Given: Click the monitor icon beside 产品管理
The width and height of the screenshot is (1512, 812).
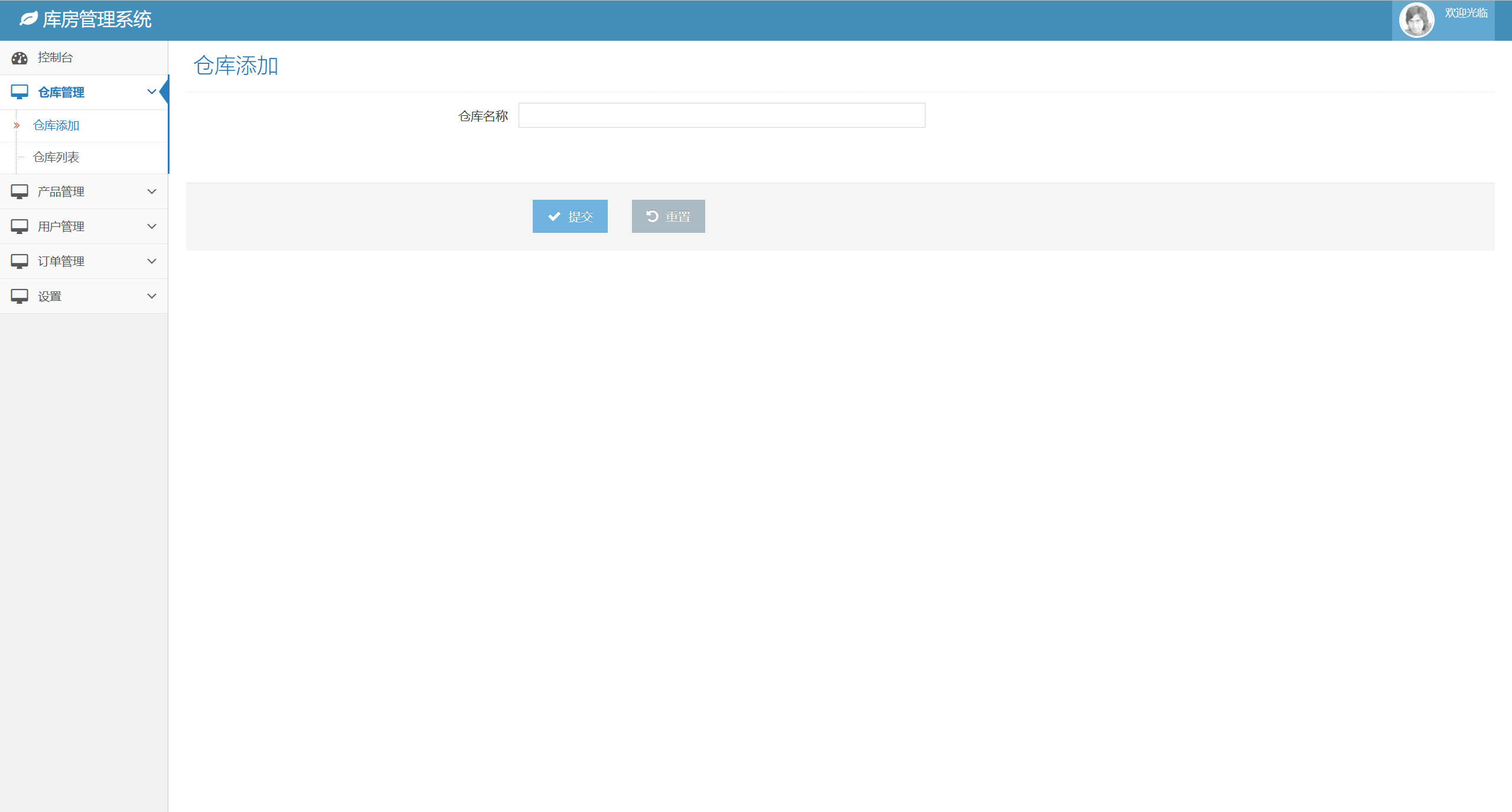Looking at the screenshot, I should 19,191.
